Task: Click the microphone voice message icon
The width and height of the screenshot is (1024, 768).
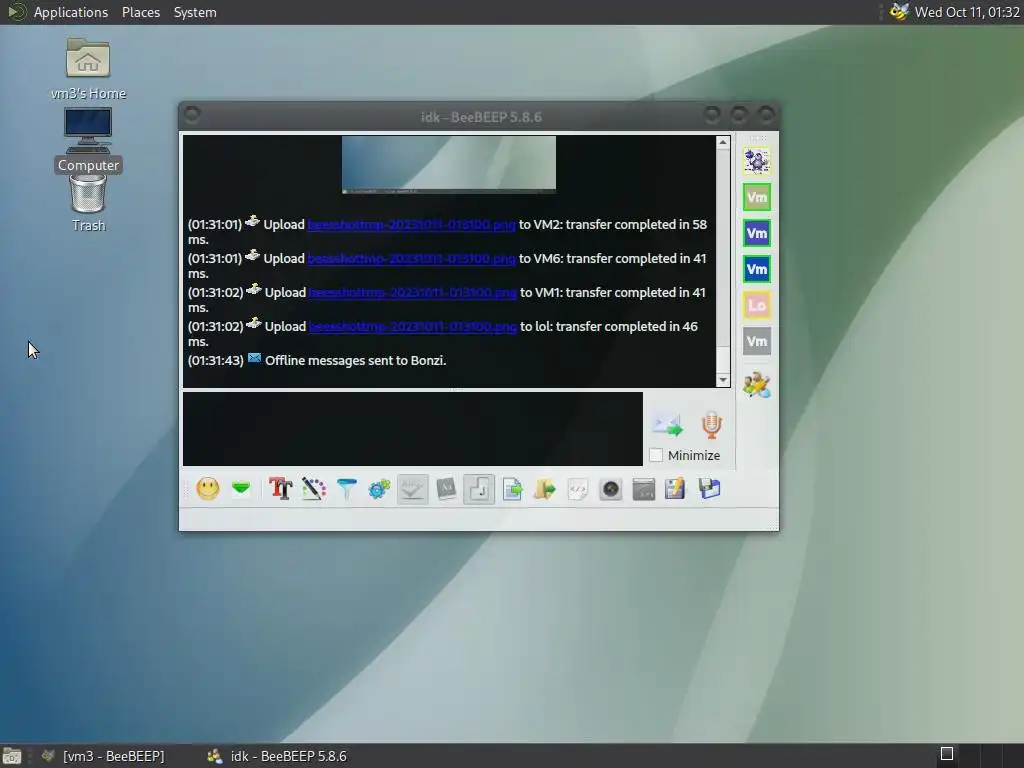Action: point(712,425)
